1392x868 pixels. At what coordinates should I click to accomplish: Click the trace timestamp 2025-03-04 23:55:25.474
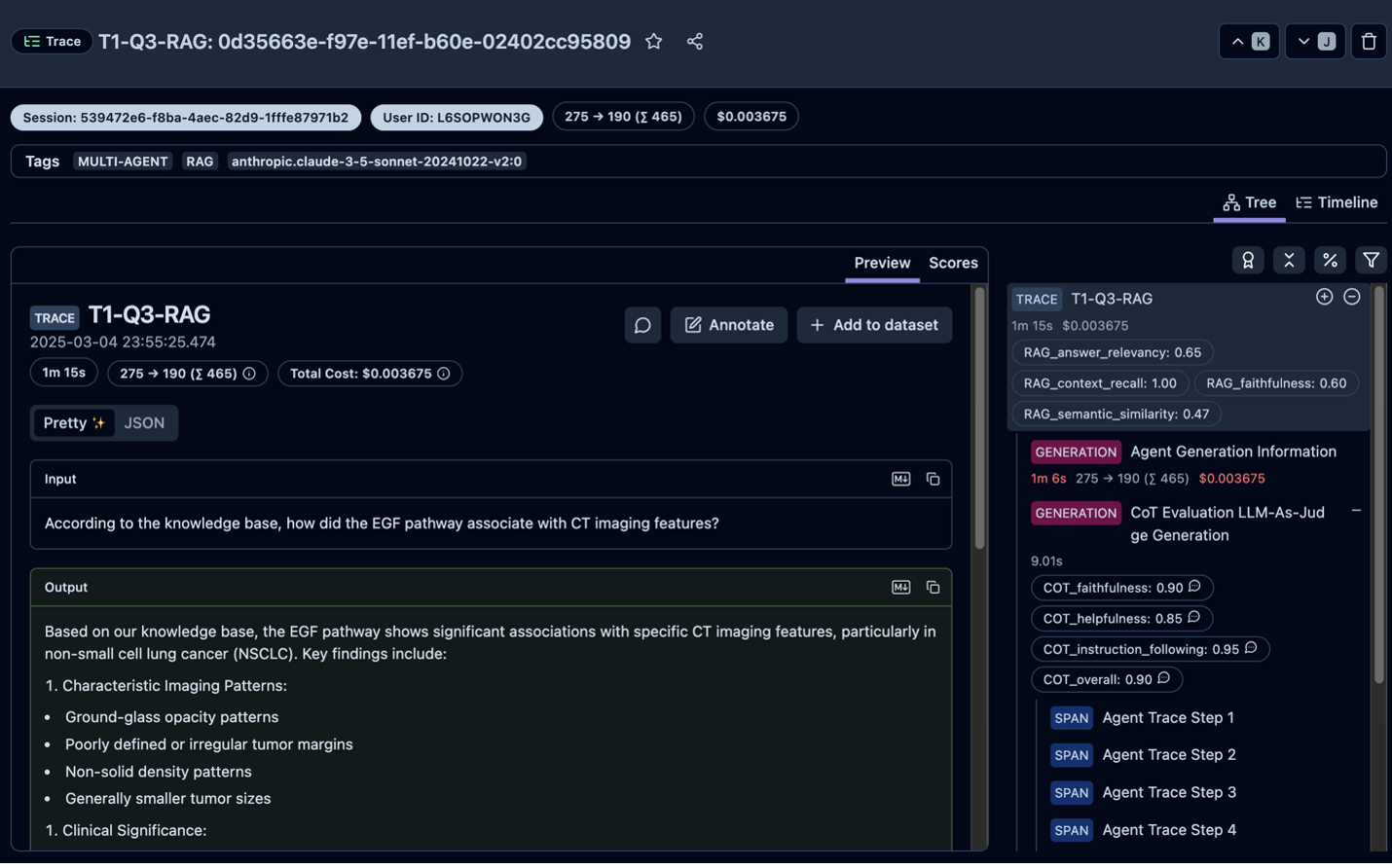tap(123, 343)
